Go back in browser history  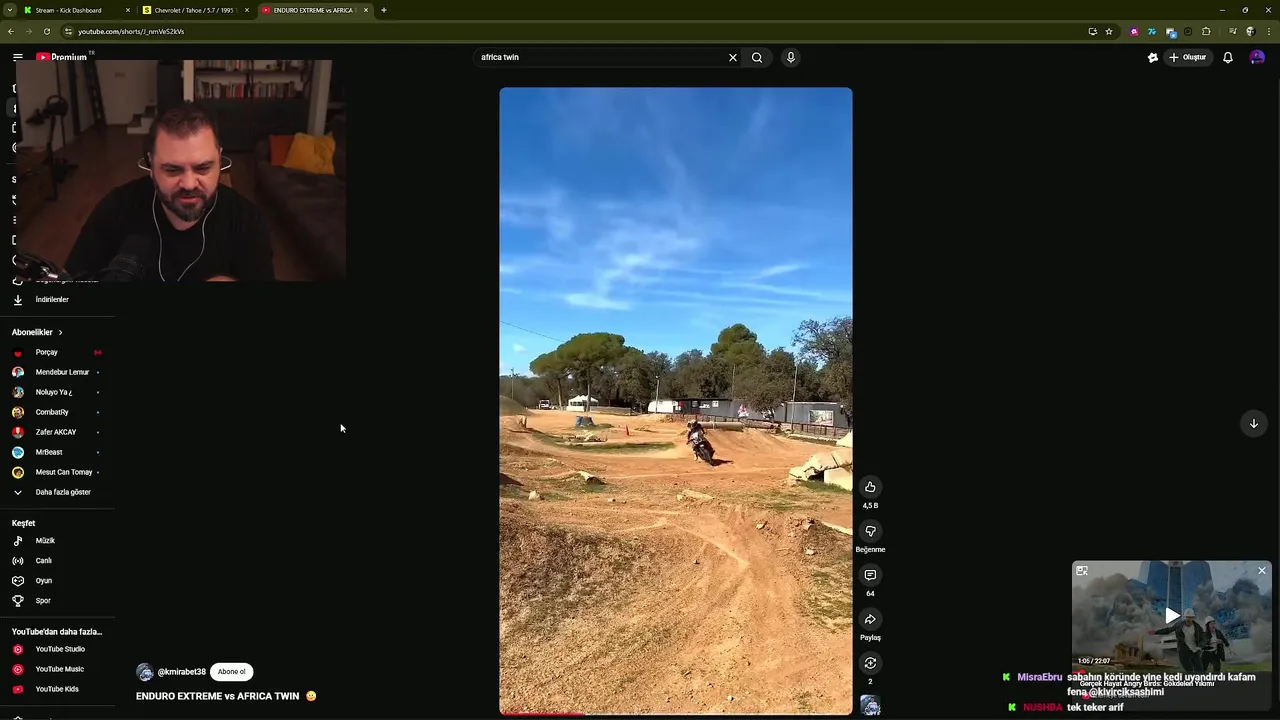pos(11,31)
